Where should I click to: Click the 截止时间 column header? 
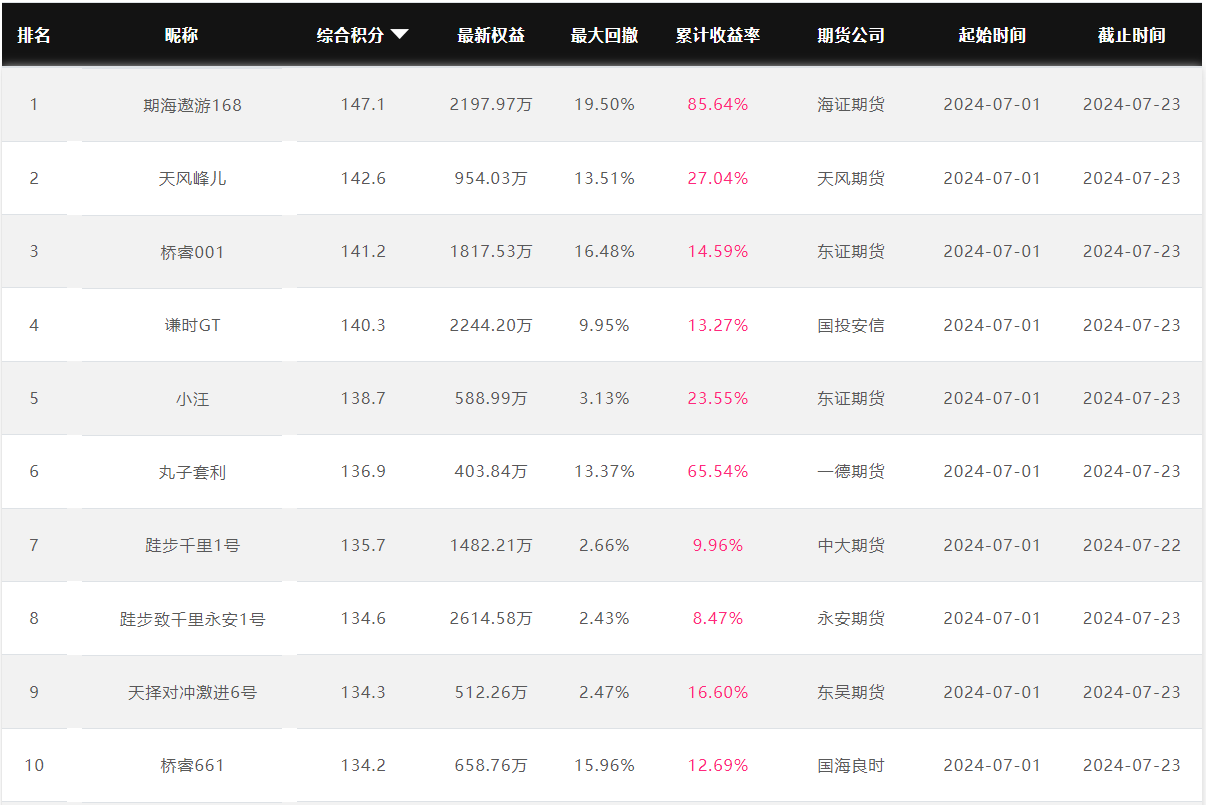click(1132, 35)
